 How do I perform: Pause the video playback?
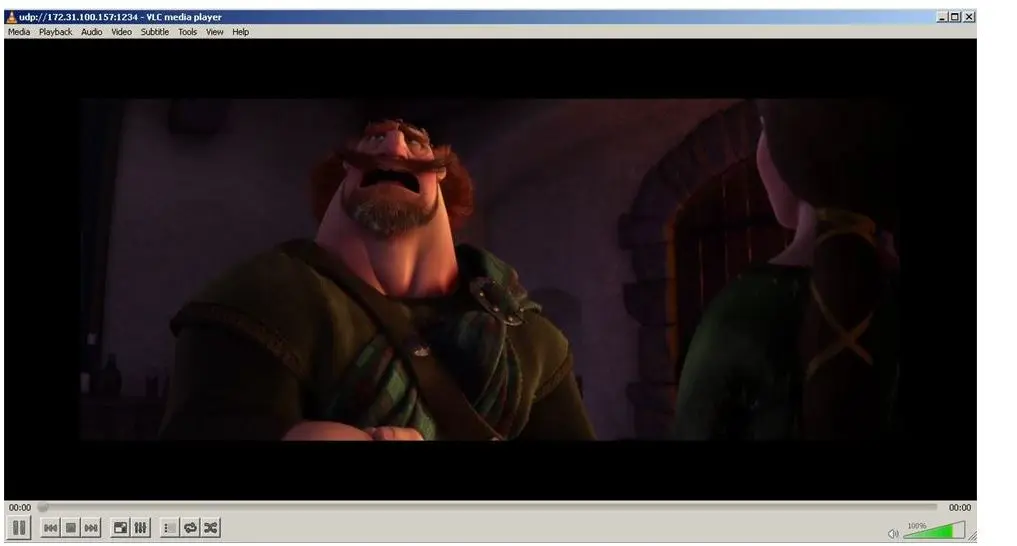click(20, 527)
